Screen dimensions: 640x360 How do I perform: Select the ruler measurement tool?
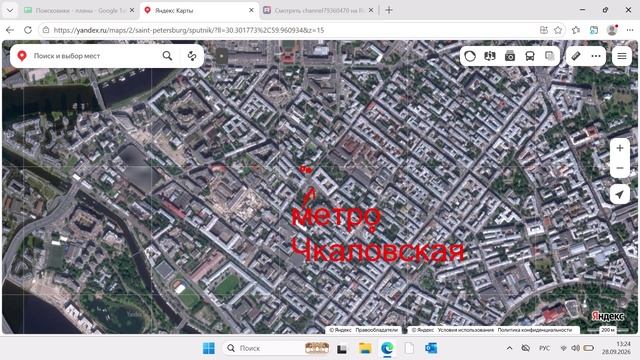(x=576, y=56)
